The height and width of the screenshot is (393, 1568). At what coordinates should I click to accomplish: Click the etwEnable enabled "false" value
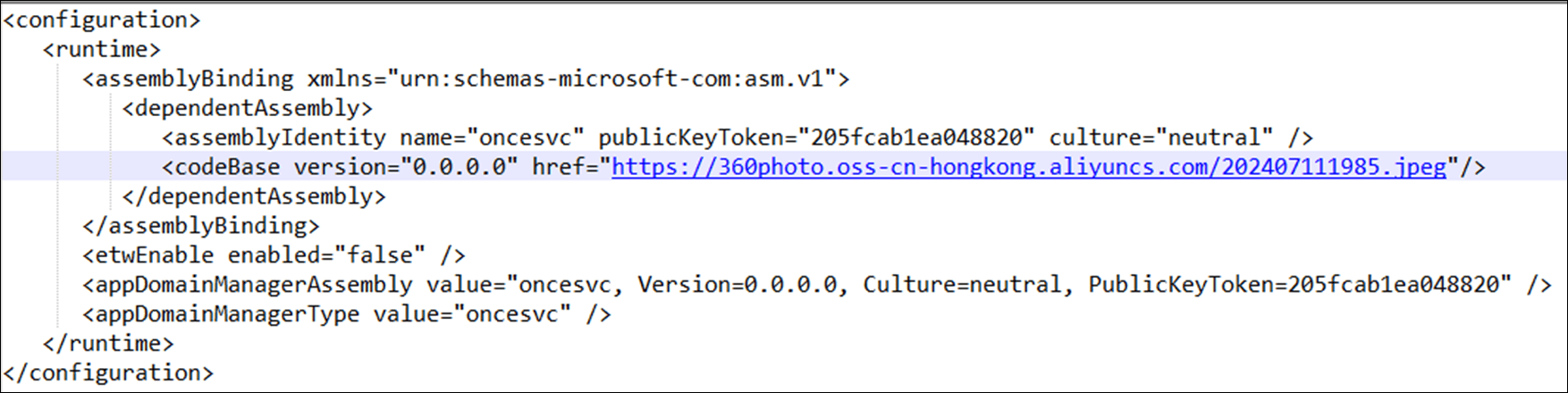pos(380,255)
